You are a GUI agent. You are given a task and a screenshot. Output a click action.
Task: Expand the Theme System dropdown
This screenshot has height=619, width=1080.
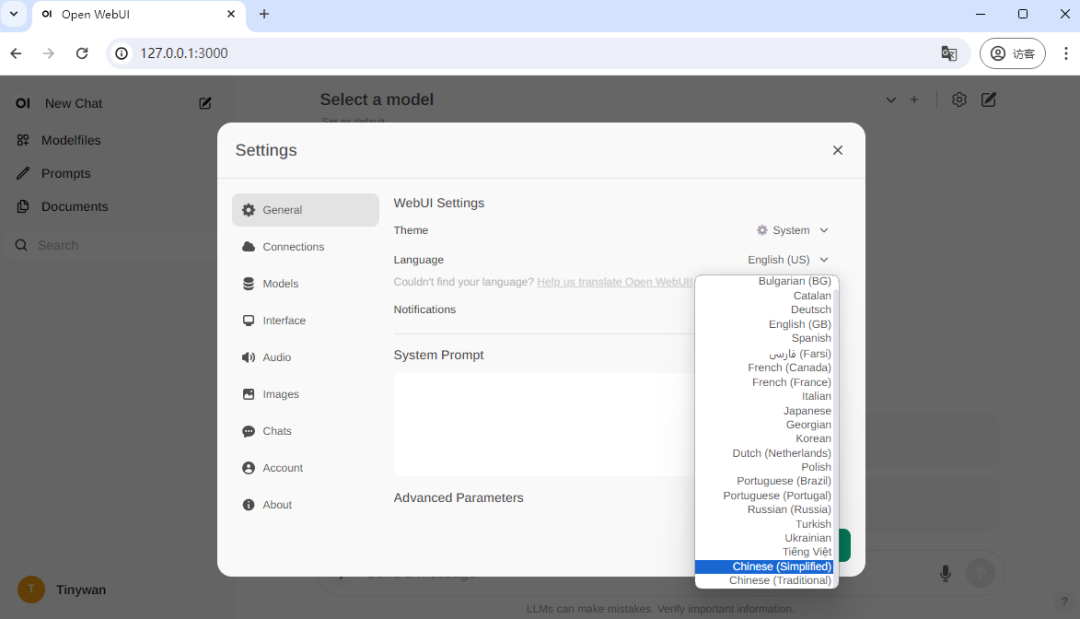point(792,230)
